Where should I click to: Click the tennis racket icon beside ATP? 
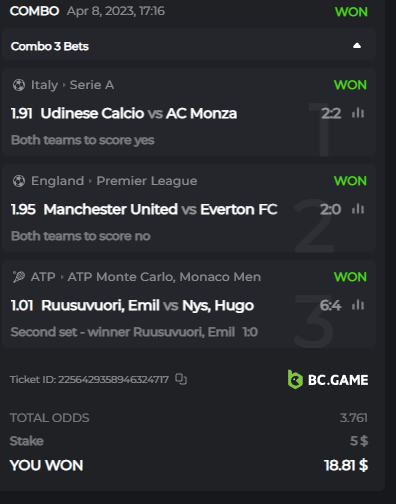pos(19,277)
